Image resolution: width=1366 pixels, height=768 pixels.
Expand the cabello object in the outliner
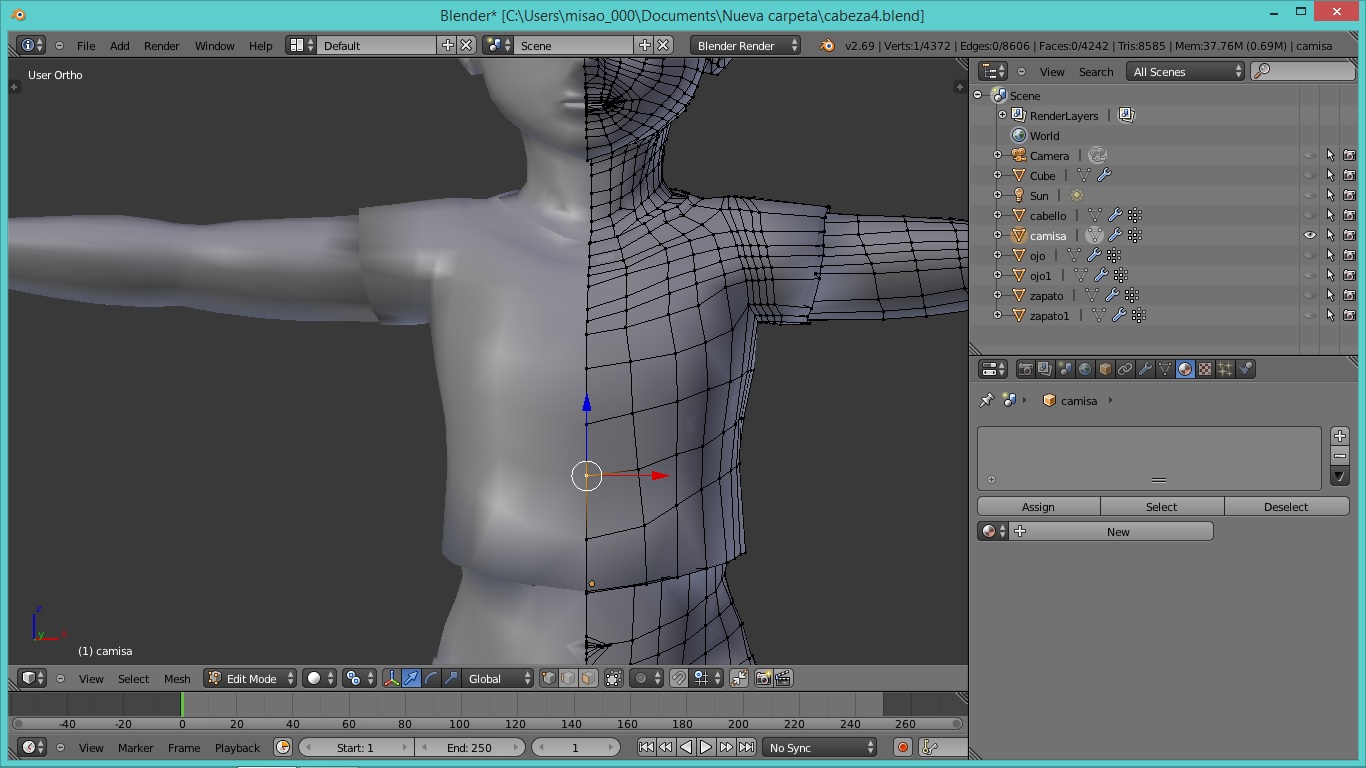coord(997,215)
